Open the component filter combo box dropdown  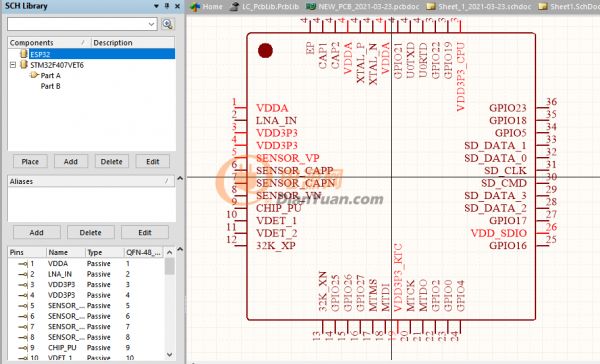[x=152, y=24]
